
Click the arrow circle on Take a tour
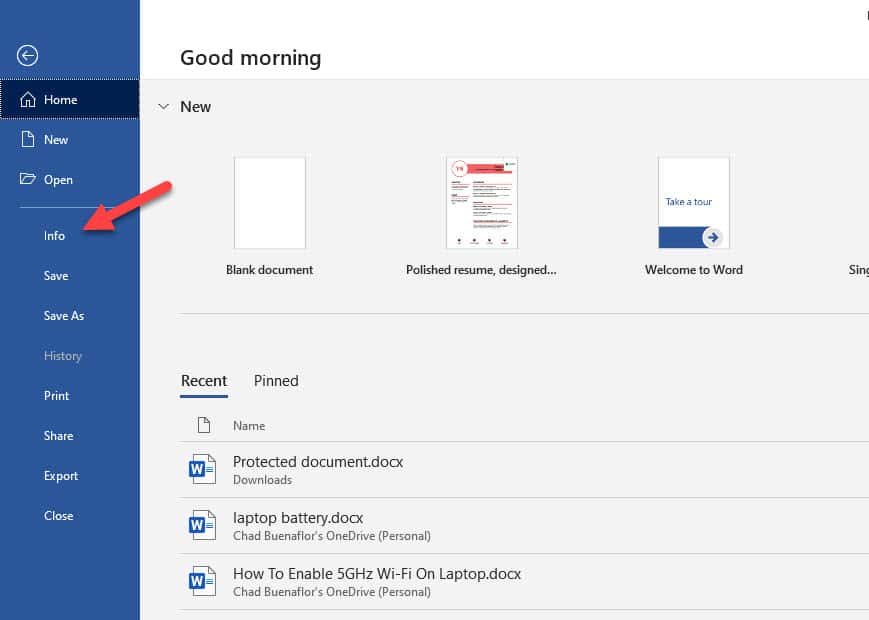[712, 237]
